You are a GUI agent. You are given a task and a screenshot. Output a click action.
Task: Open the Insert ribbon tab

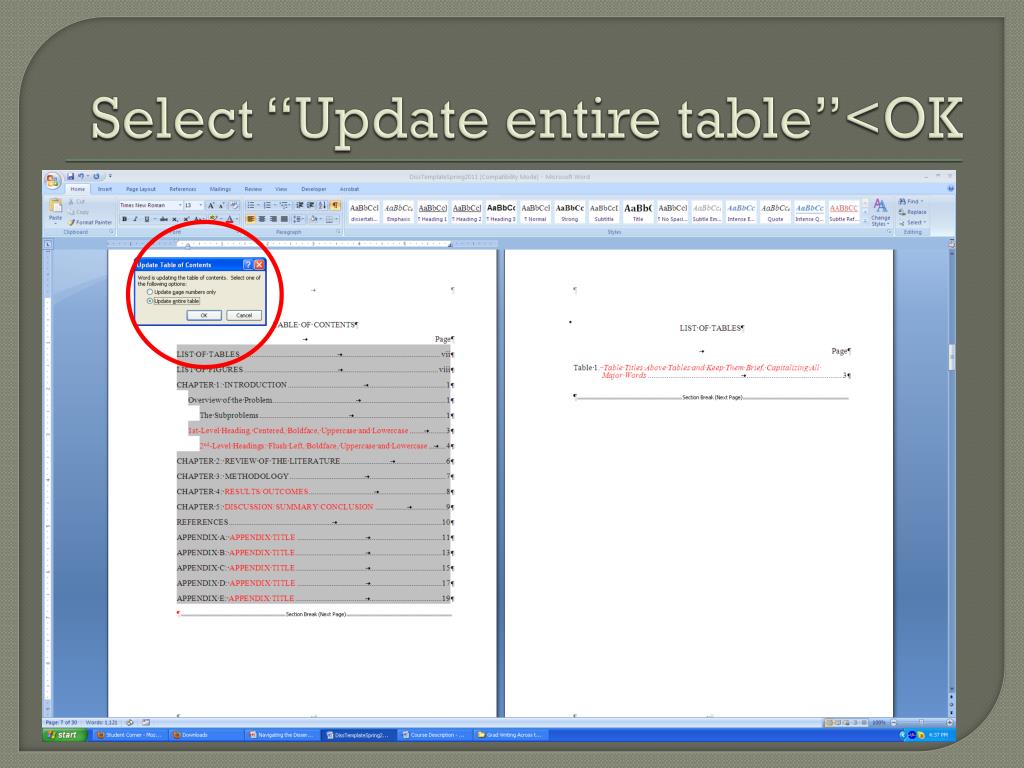coord(104,189)
